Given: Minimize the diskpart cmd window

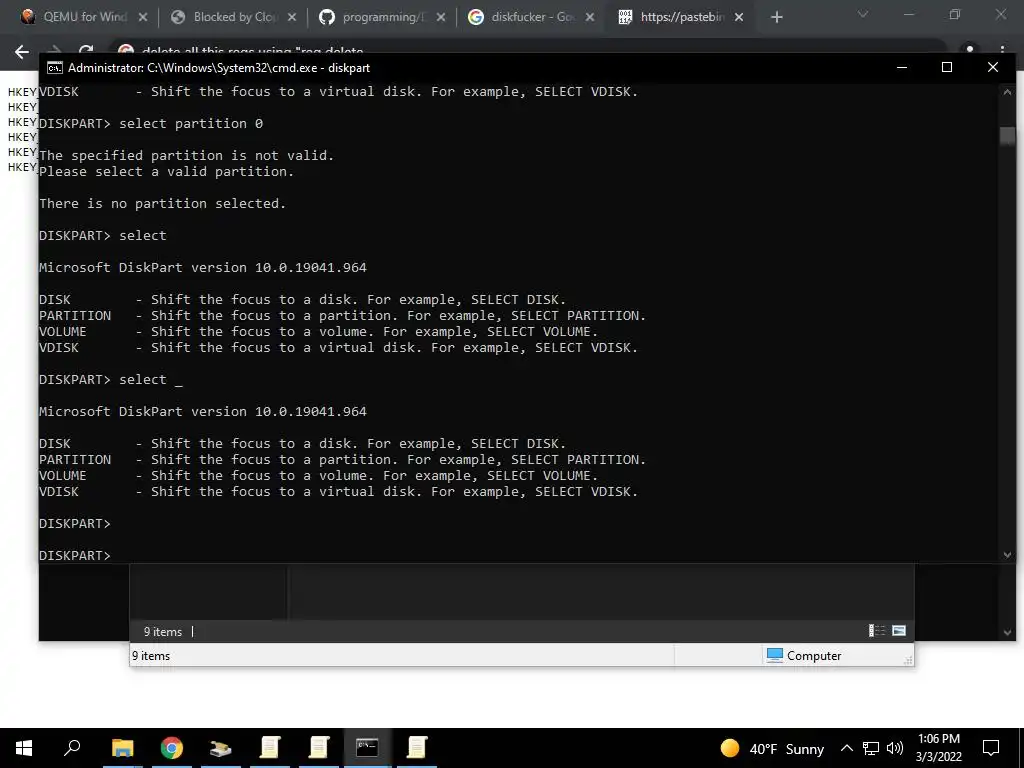Looking at the screenshot, I should (902, 67).
